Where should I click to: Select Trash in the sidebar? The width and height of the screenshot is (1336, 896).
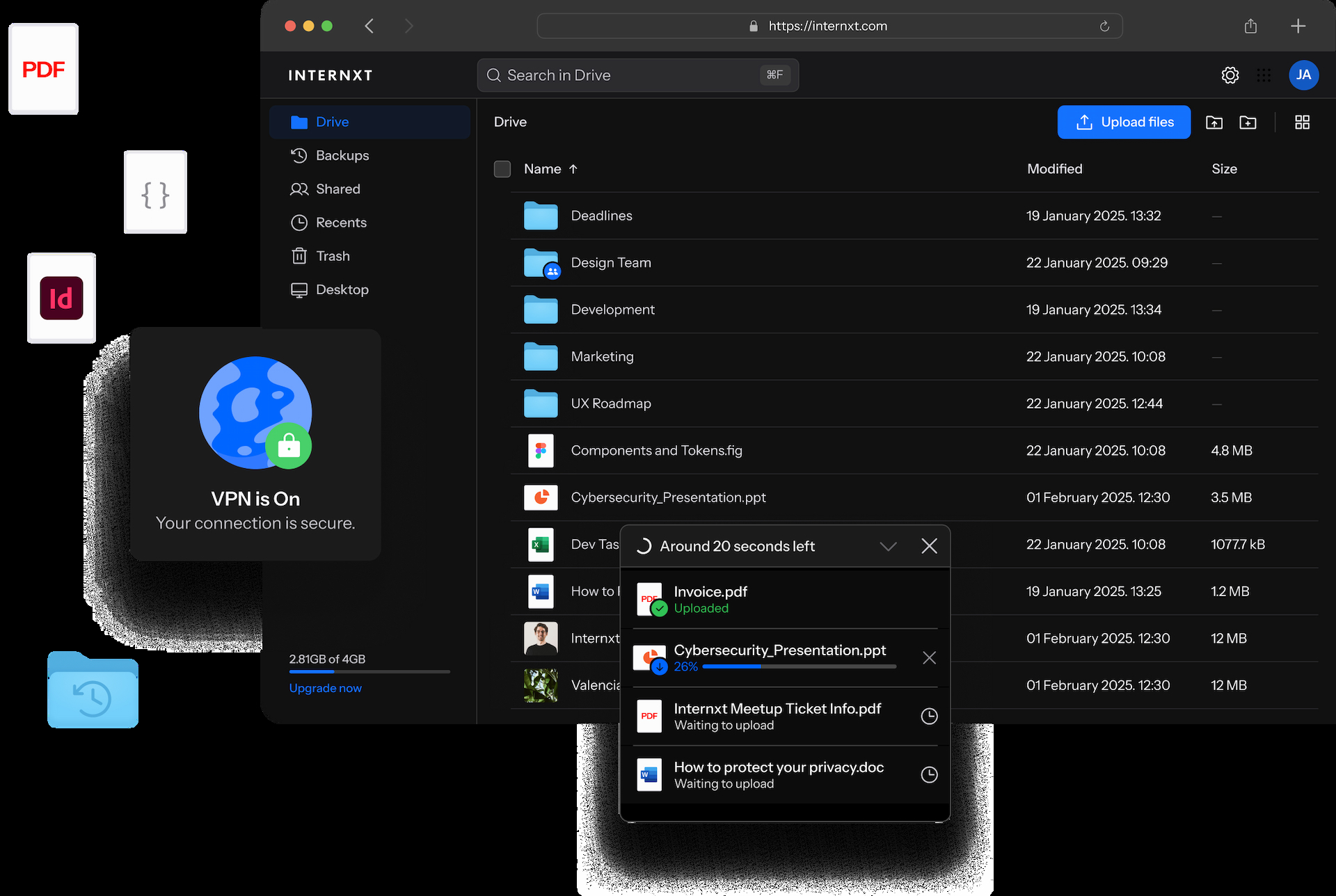333,255
